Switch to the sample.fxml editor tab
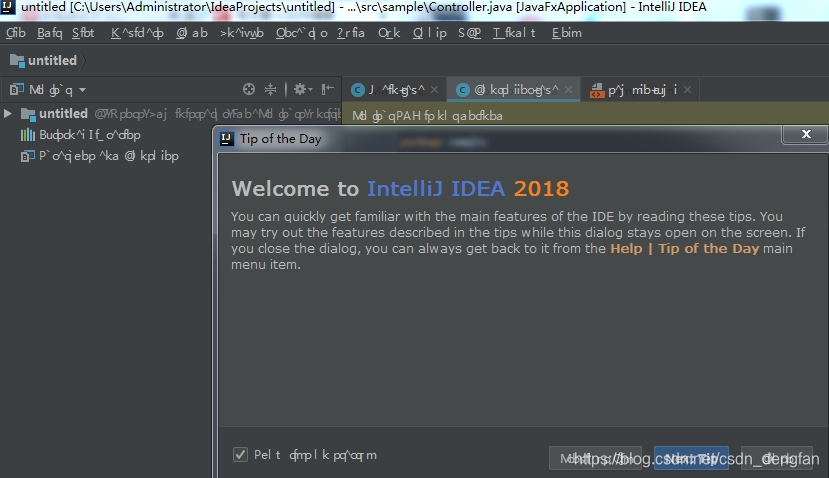This screenshot has height=478, width=829. (x=642, y=90)
